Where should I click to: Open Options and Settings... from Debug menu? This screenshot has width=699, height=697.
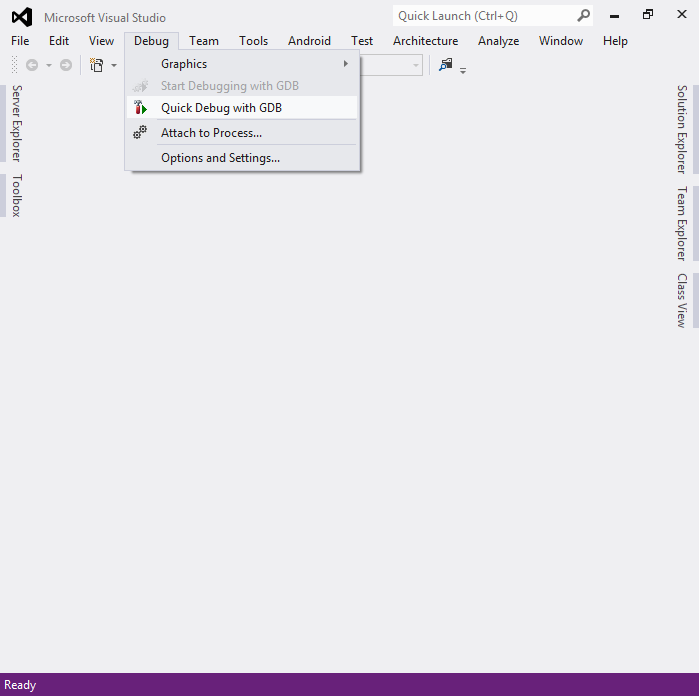tap(242, 158)
